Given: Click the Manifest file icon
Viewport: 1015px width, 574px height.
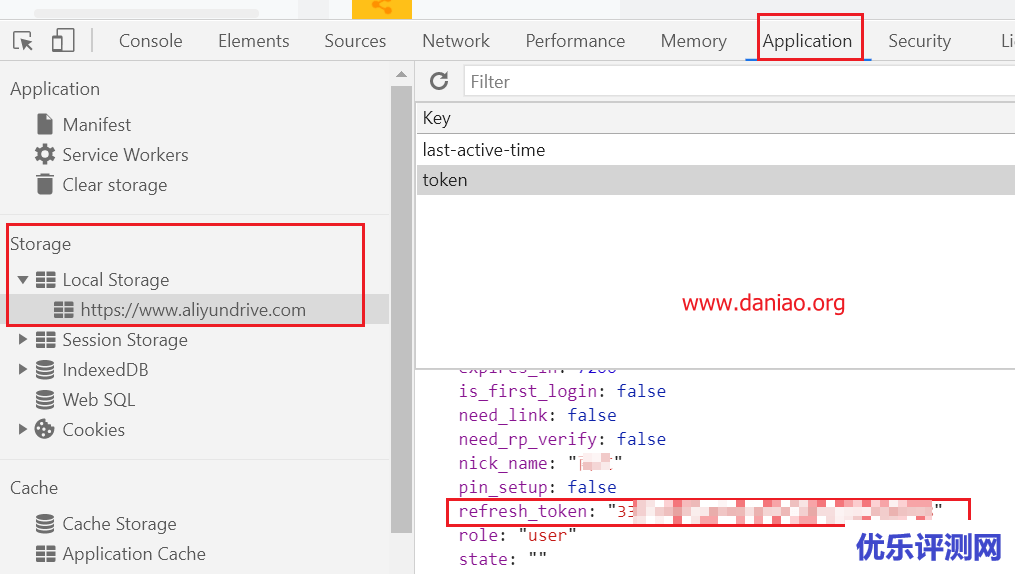Looking at the screenshot, I should click(x=45, y=124).
